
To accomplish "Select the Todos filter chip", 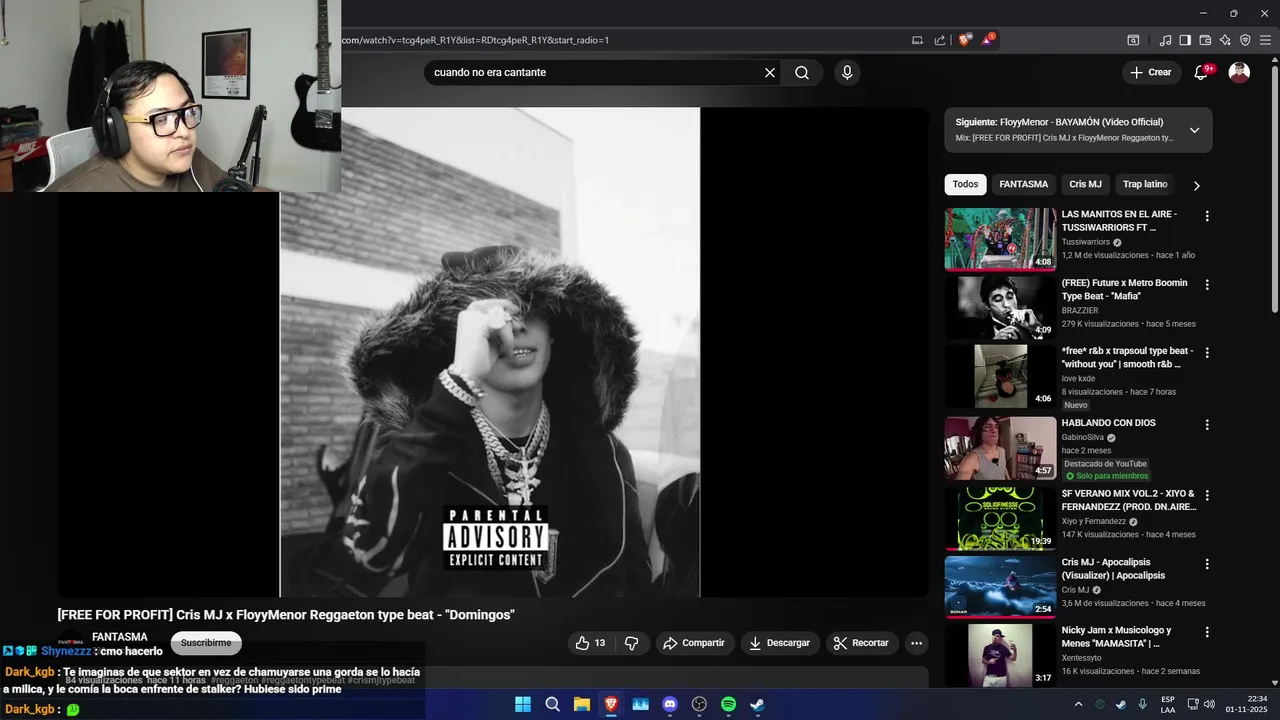I will pos(965,184).
